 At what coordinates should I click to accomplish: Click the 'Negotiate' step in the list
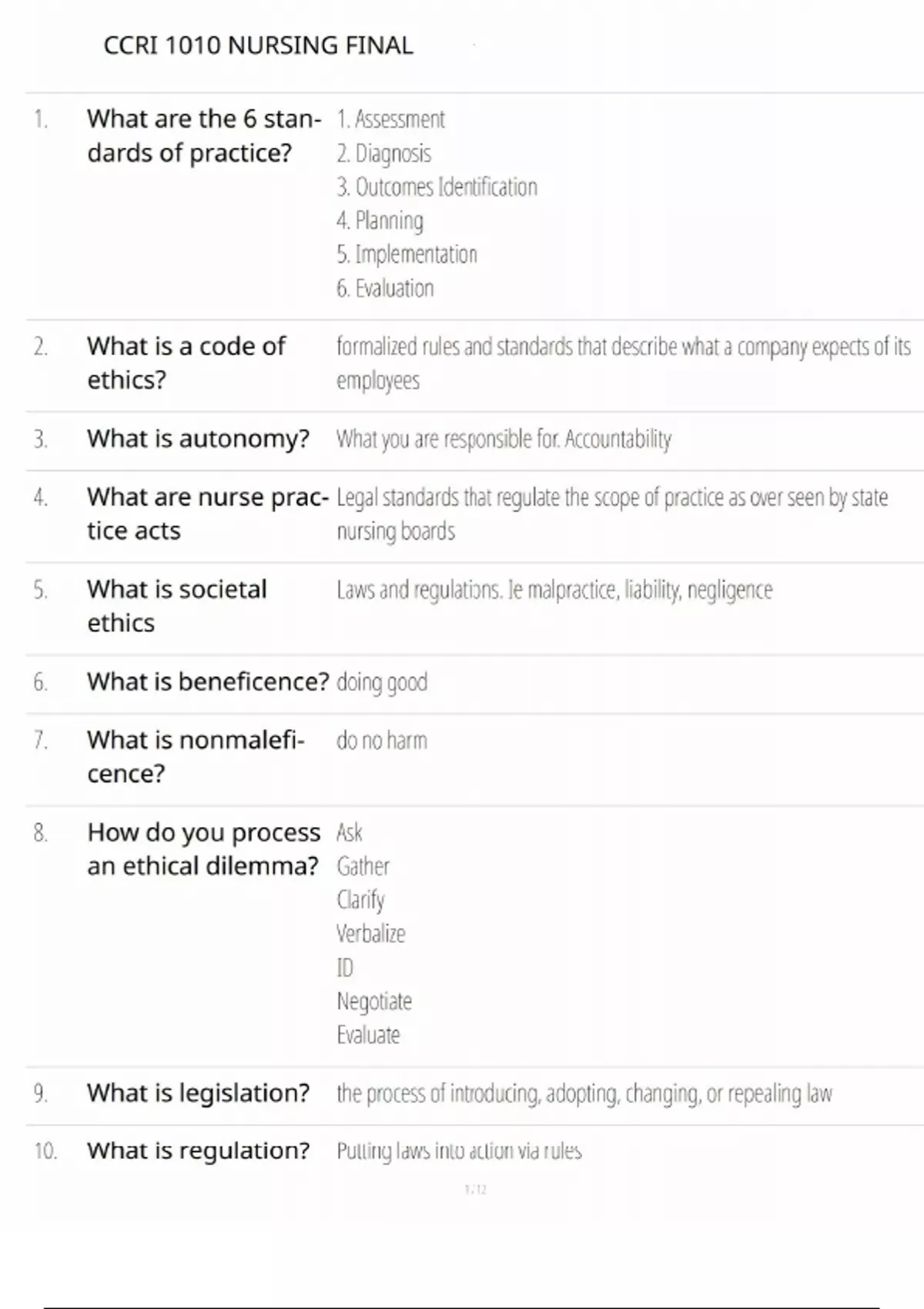click(x=374, y=1002)
